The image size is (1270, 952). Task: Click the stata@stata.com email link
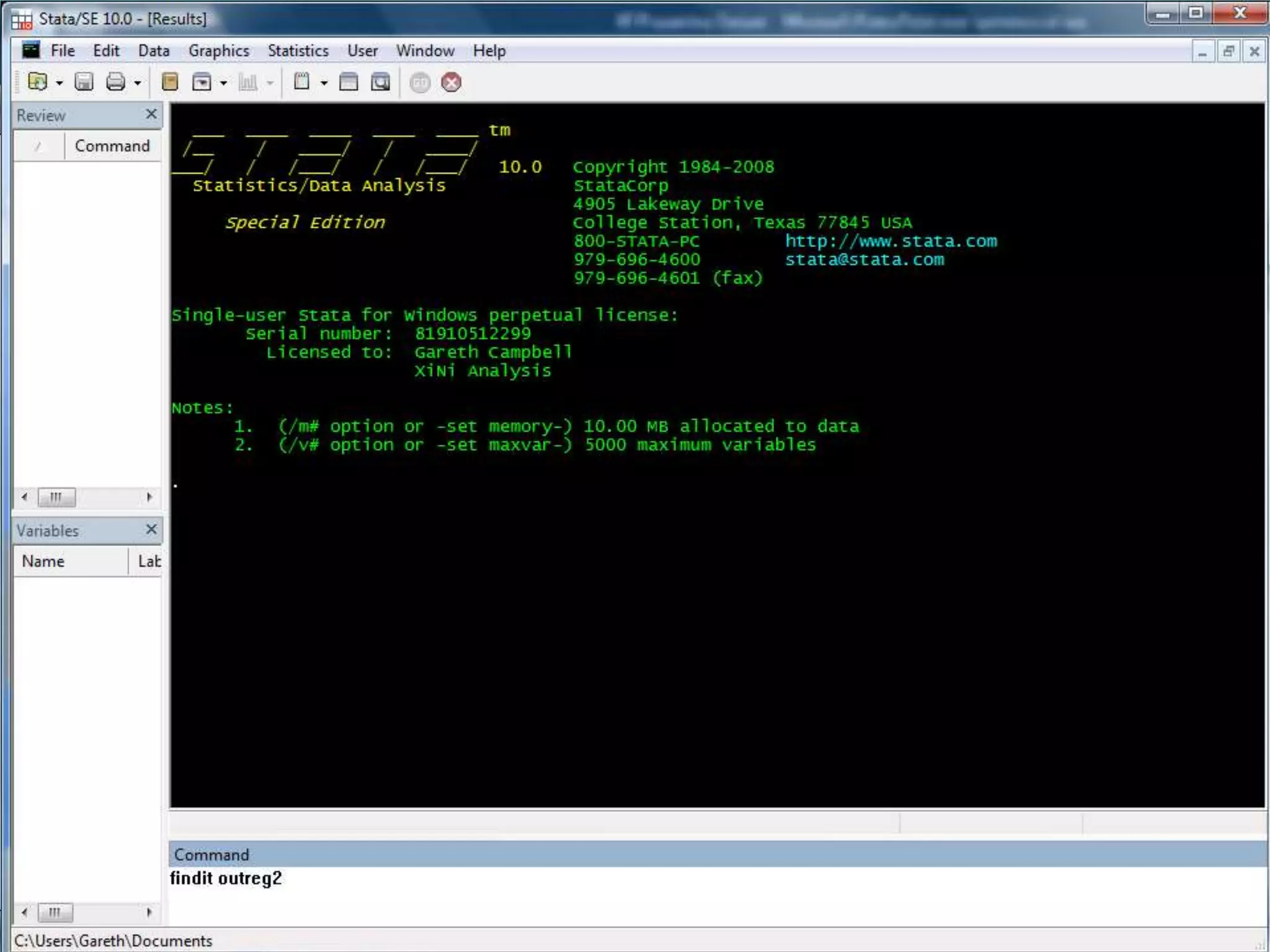pyautogui.click(x=864, y=260)
